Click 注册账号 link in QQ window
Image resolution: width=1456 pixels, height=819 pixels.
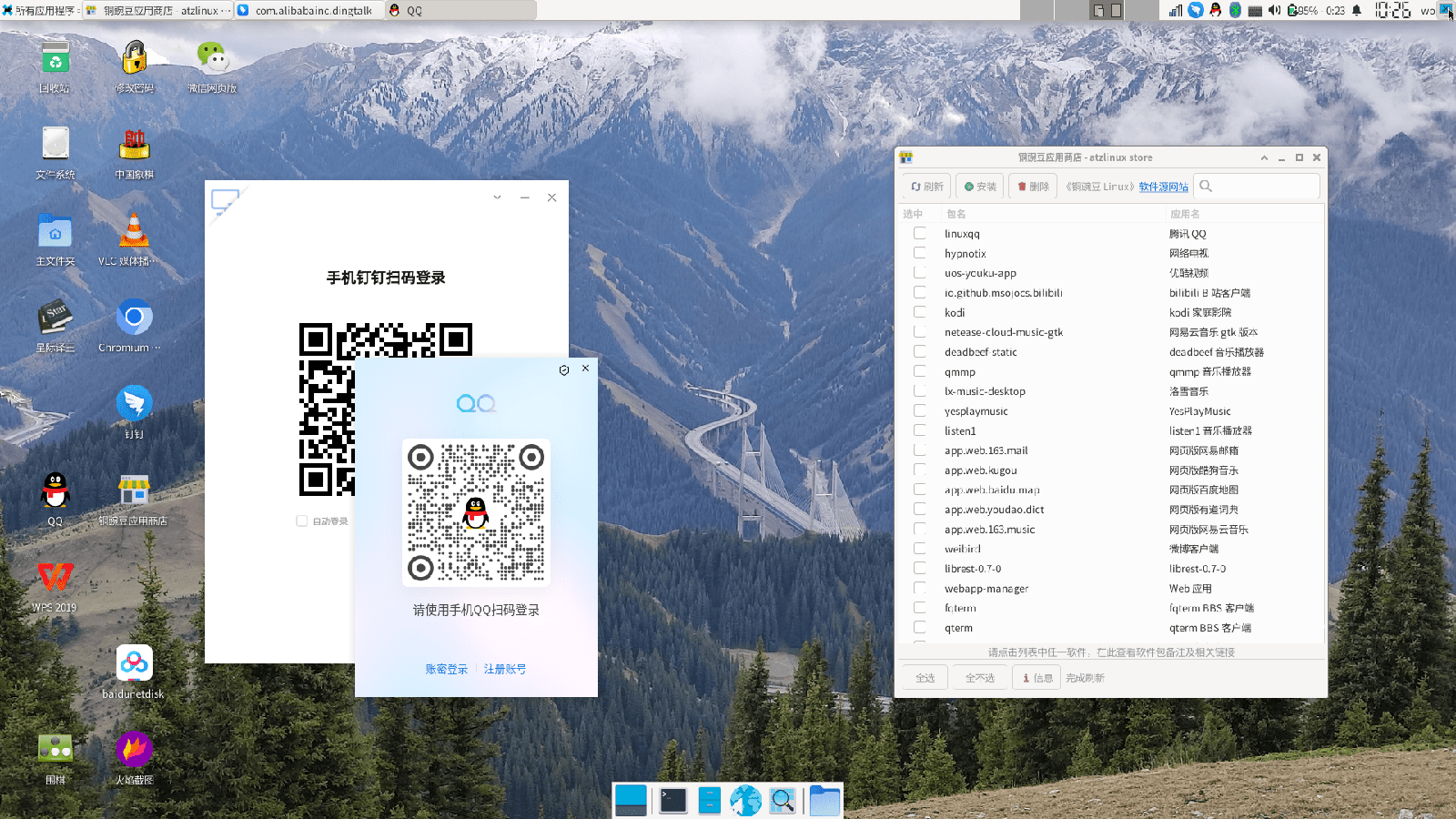505,669
